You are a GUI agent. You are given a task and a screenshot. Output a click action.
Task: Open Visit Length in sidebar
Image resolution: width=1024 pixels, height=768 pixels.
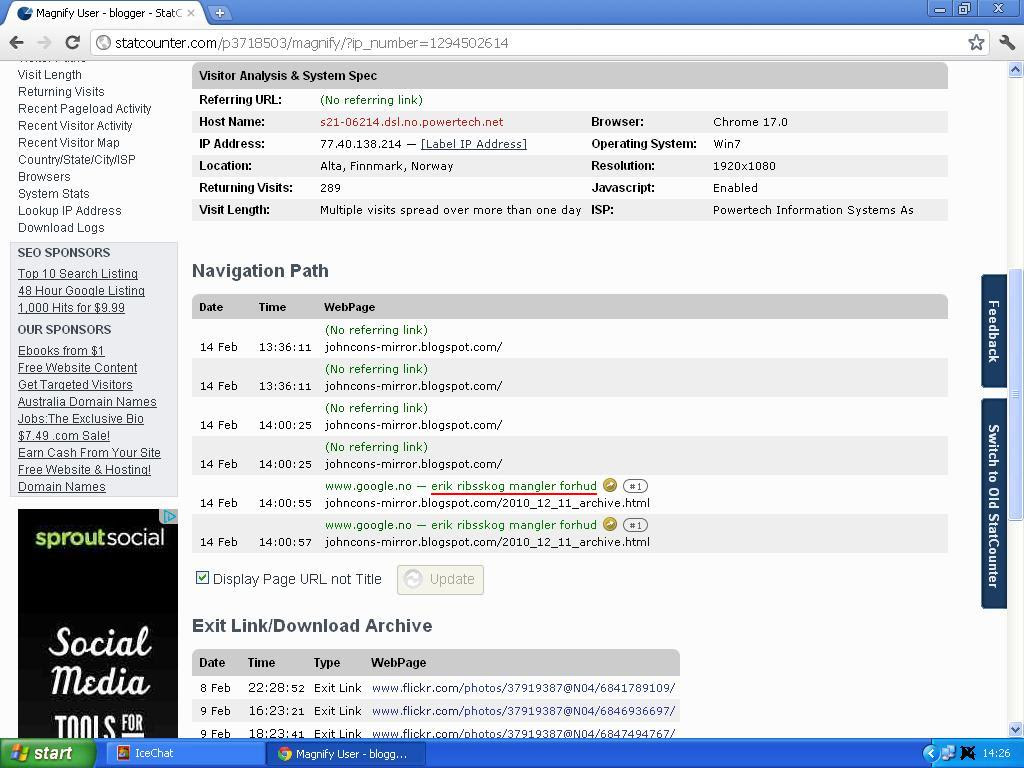click(x=50, y=75)
